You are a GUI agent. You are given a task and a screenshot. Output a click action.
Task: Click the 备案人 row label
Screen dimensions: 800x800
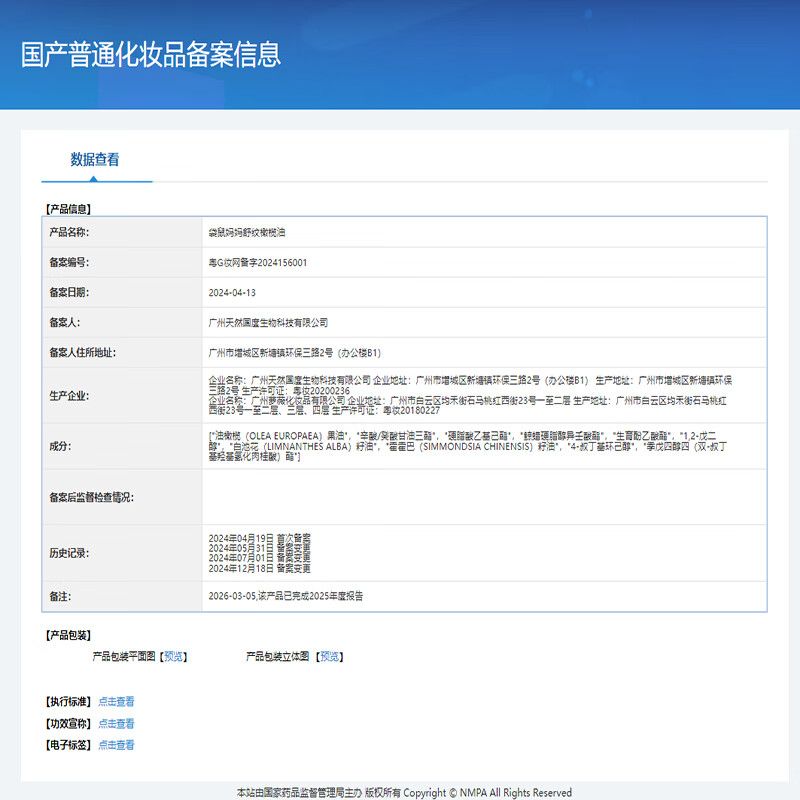pos(64,322)
